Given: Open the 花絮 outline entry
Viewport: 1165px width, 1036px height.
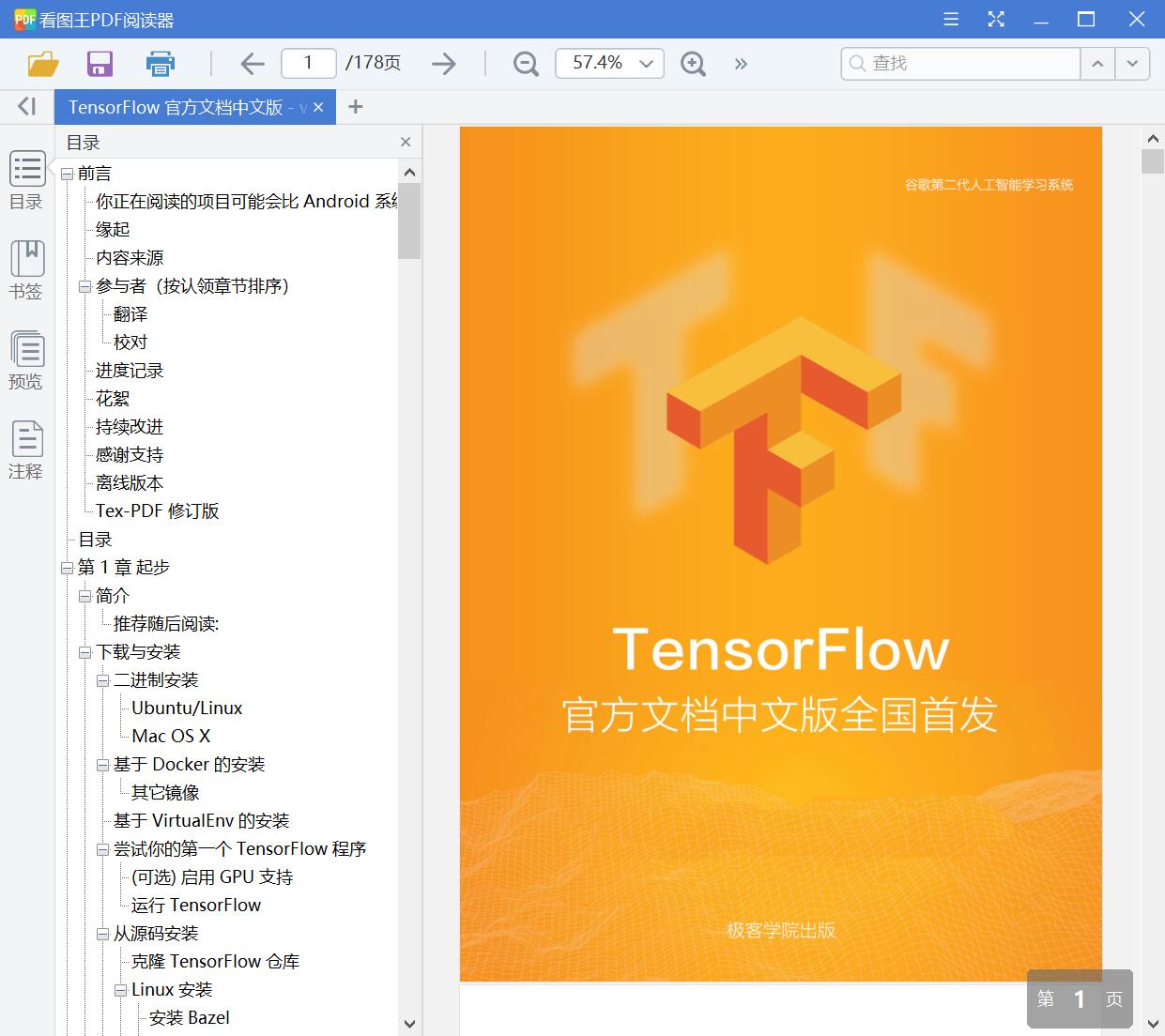Looking at the screenshot, I should [x=113, y=398].
